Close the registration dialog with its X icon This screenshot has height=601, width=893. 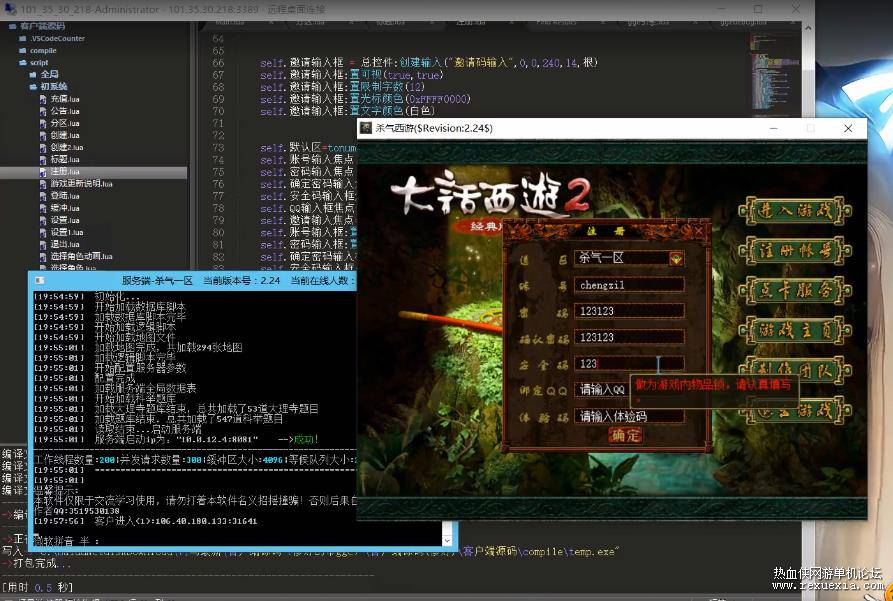699,231
